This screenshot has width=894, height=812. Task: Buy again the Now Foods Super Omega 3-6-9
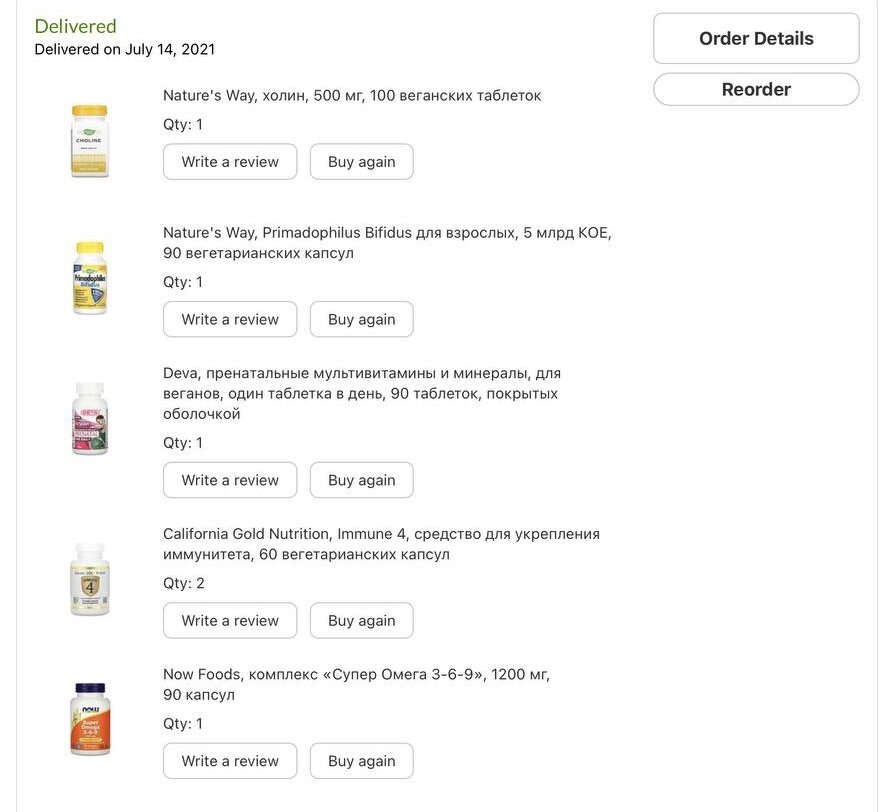(x=361, y=761)
